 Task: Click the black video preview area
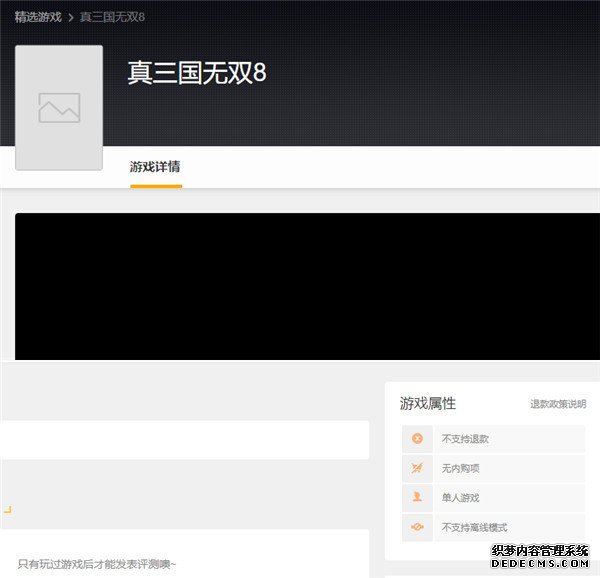(307, 286)
